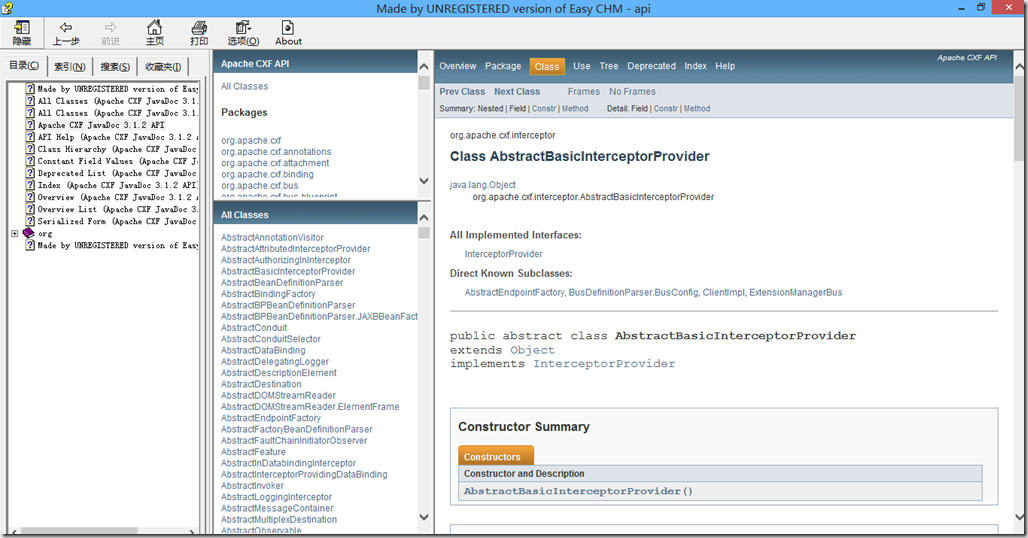This screenshot has height=538, width=1028.
Task: Switch to the 收藏夹(I) favorites tab
Action: point(163,66)
